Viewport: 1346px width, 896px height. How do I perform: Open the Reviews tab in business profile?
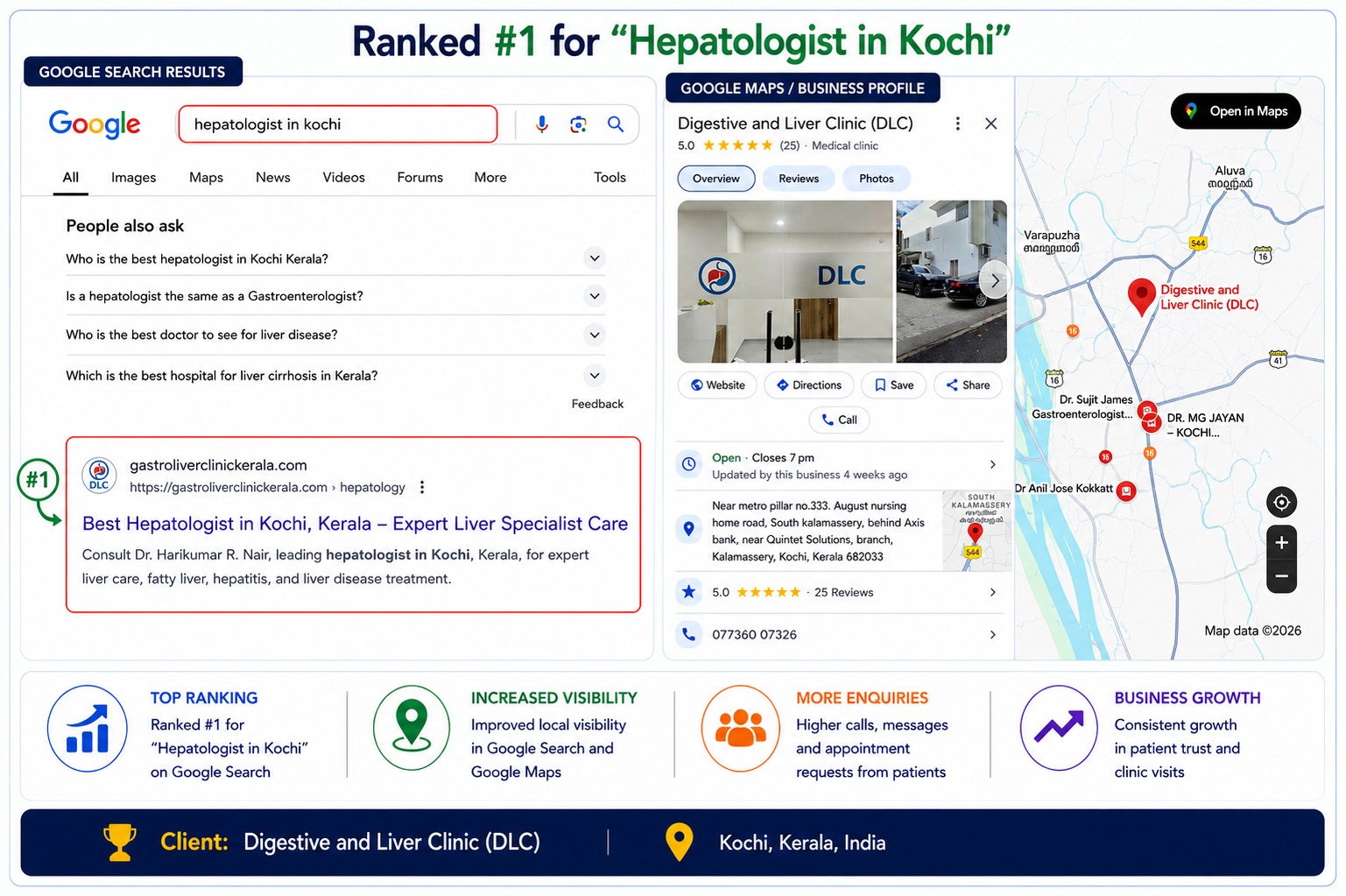point(799,179)
